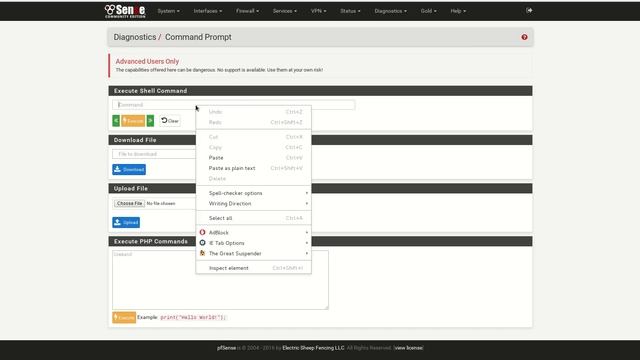Open The Great Suspender submenu entry
The width and height of the screenshot is (640, 360).
click(253, 253)
